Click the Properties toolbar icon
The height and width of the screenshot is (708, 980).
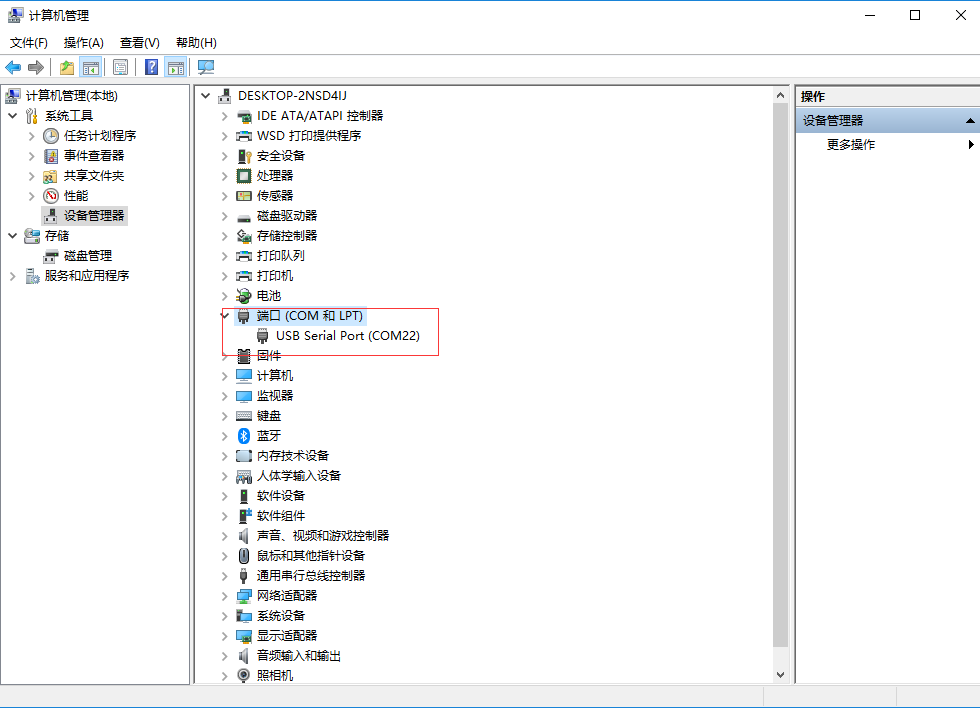tap(121, 67)
